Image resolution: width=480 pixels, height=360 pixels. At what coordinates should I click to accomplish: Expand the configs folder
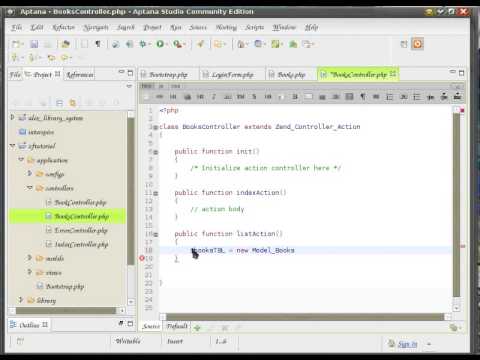29,174
